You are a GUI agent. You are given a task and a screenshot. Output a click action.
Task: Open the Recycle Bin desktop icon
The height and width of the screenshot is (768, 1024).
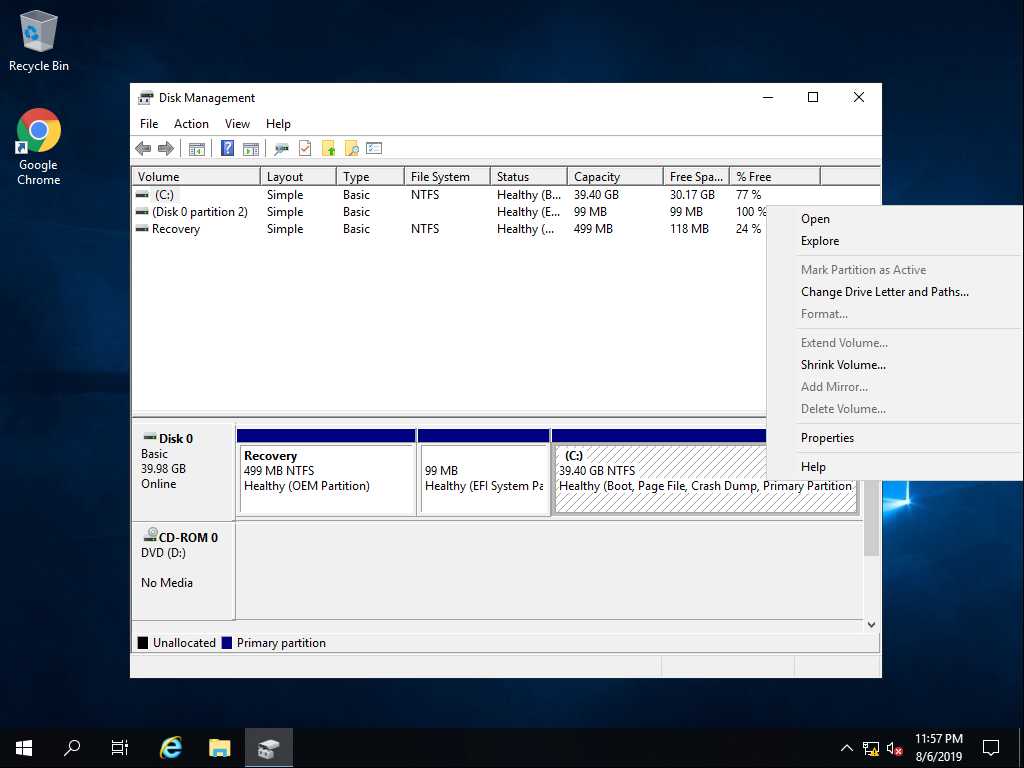38,38
